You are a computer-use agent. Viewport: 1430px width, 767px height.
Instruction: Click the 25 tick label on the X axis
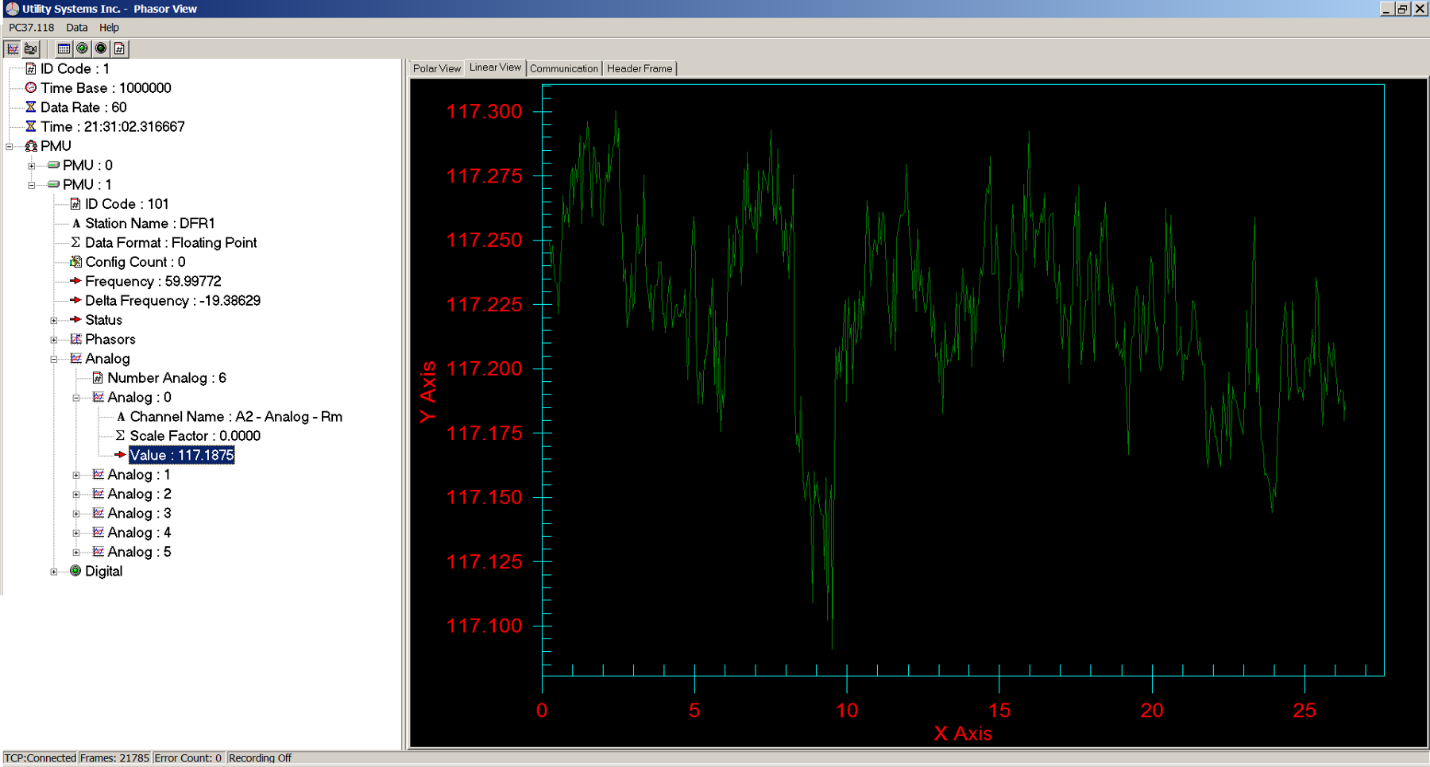point(1305,710)
